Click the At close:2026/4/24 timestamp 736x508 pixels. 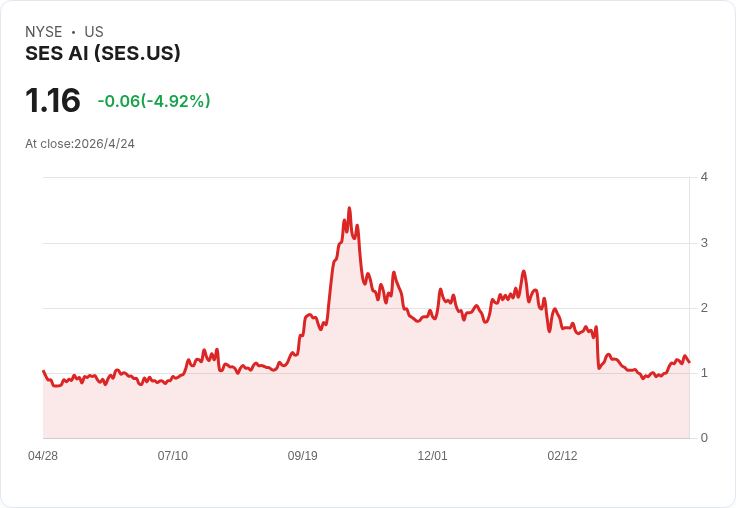pos(80,144)
